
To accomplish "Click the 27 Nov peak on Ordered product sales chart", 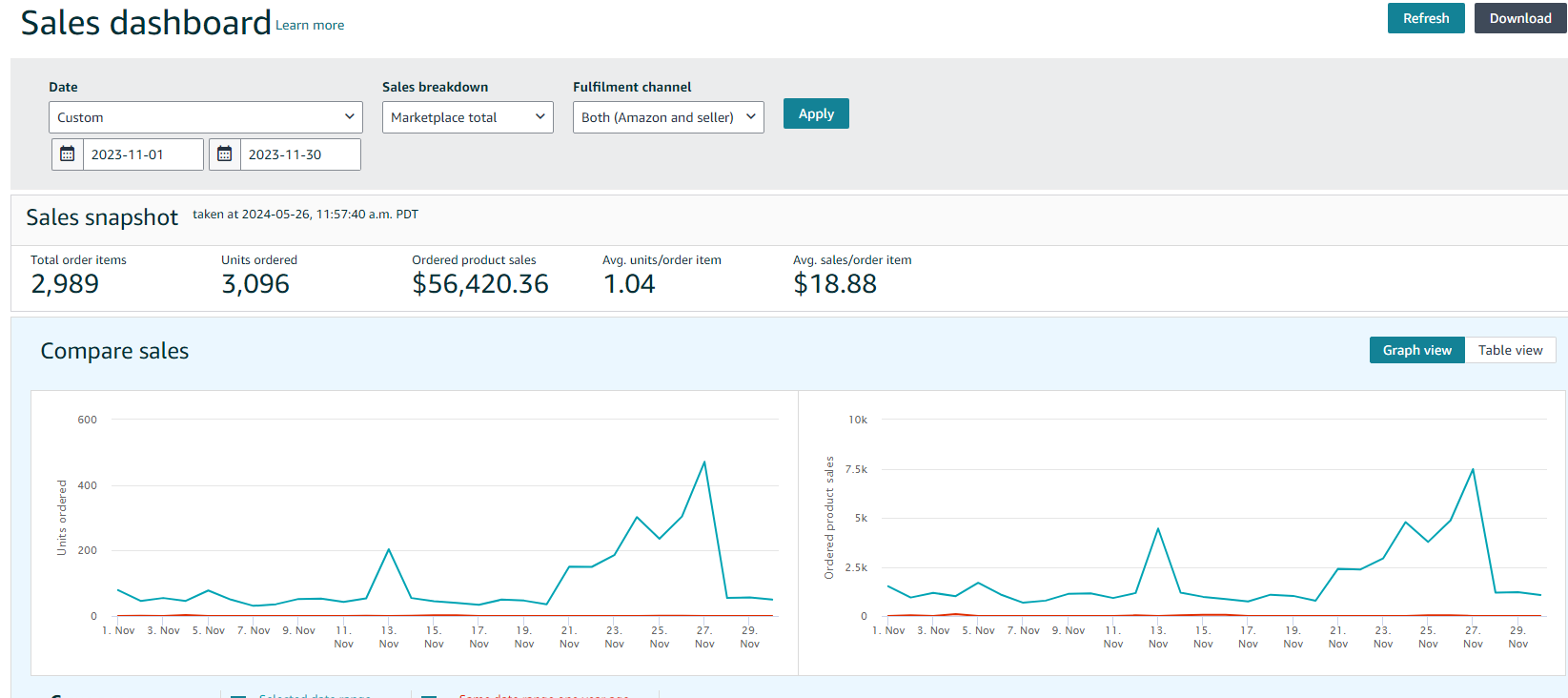I will (1473, 469).
